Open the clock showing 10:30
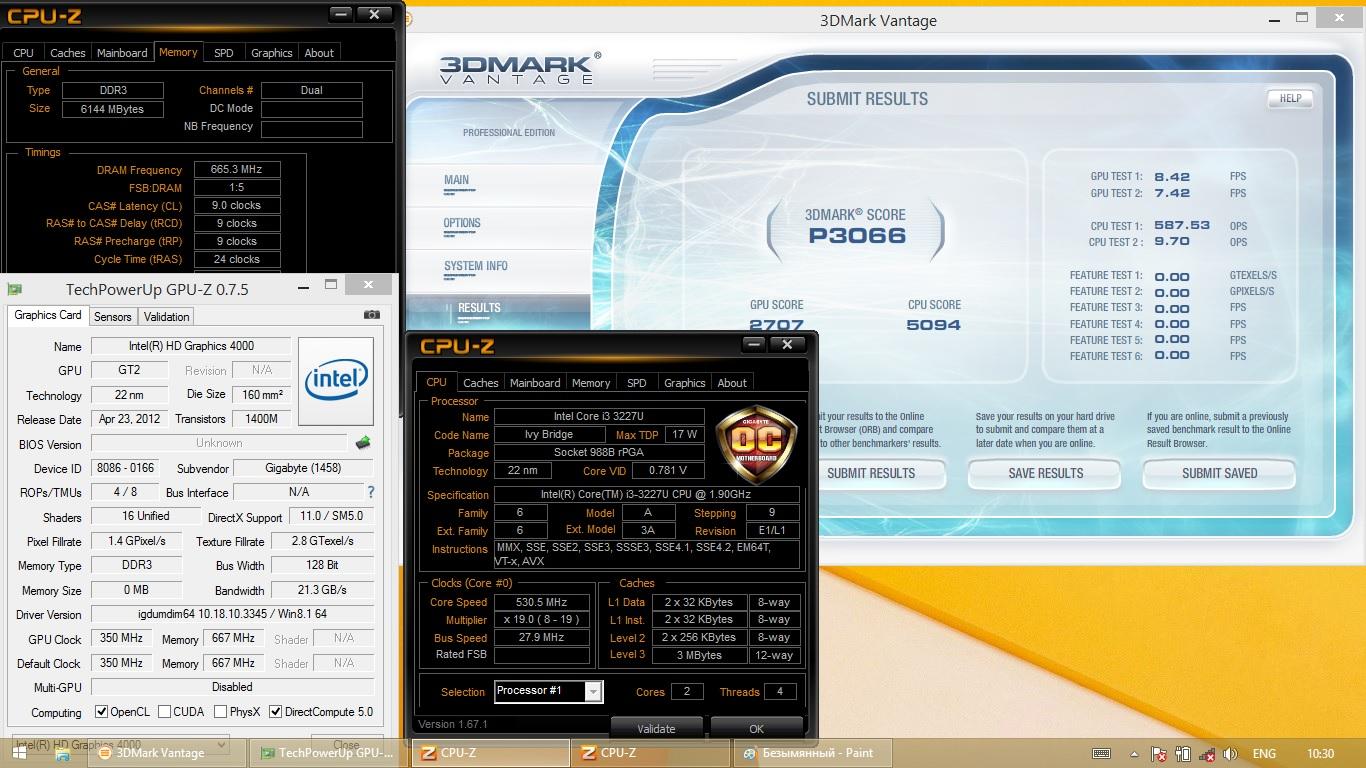The width and height of the screenshot is (1366, 768). pyautogui.click(x=1321, y=754)
